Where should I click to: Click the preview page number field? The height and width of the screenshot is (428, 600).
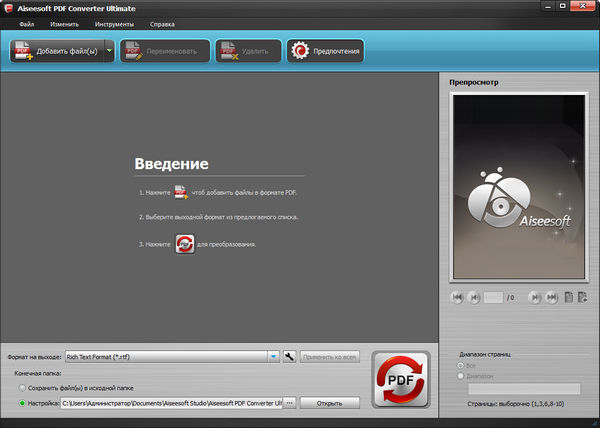coord(493,297)
